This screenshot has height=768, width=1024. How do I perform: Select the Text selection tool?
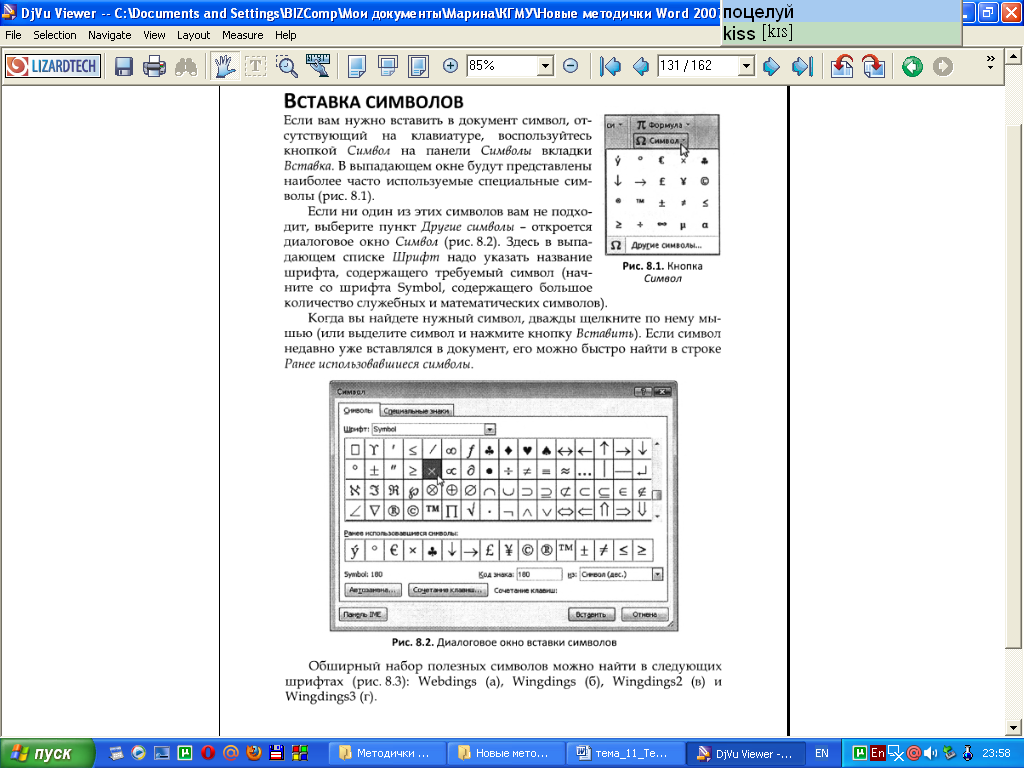tap(255, 66)
